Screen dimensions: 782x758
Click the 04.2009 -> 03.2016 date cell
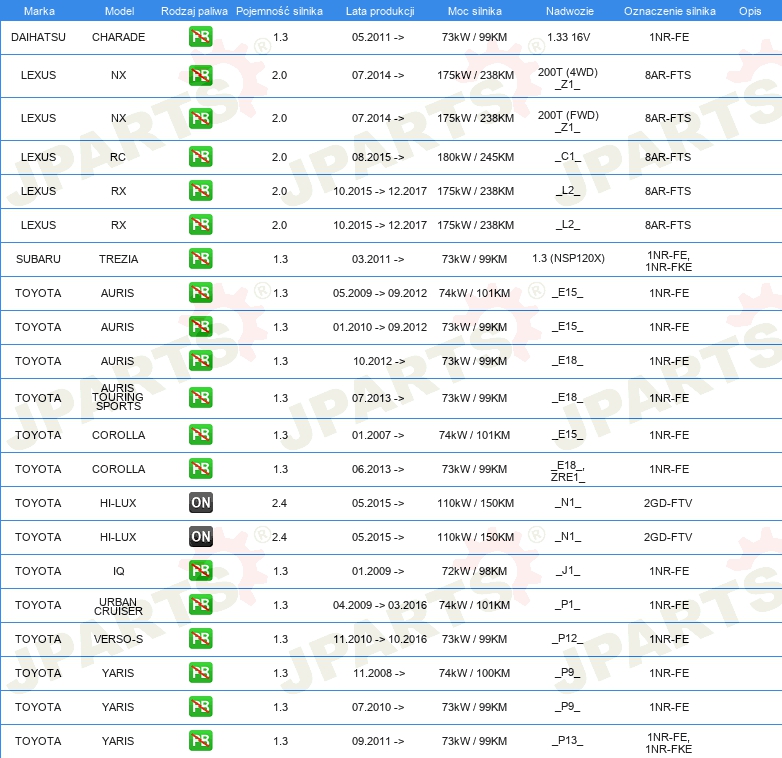pyautogui.click(x=380, y=605)
